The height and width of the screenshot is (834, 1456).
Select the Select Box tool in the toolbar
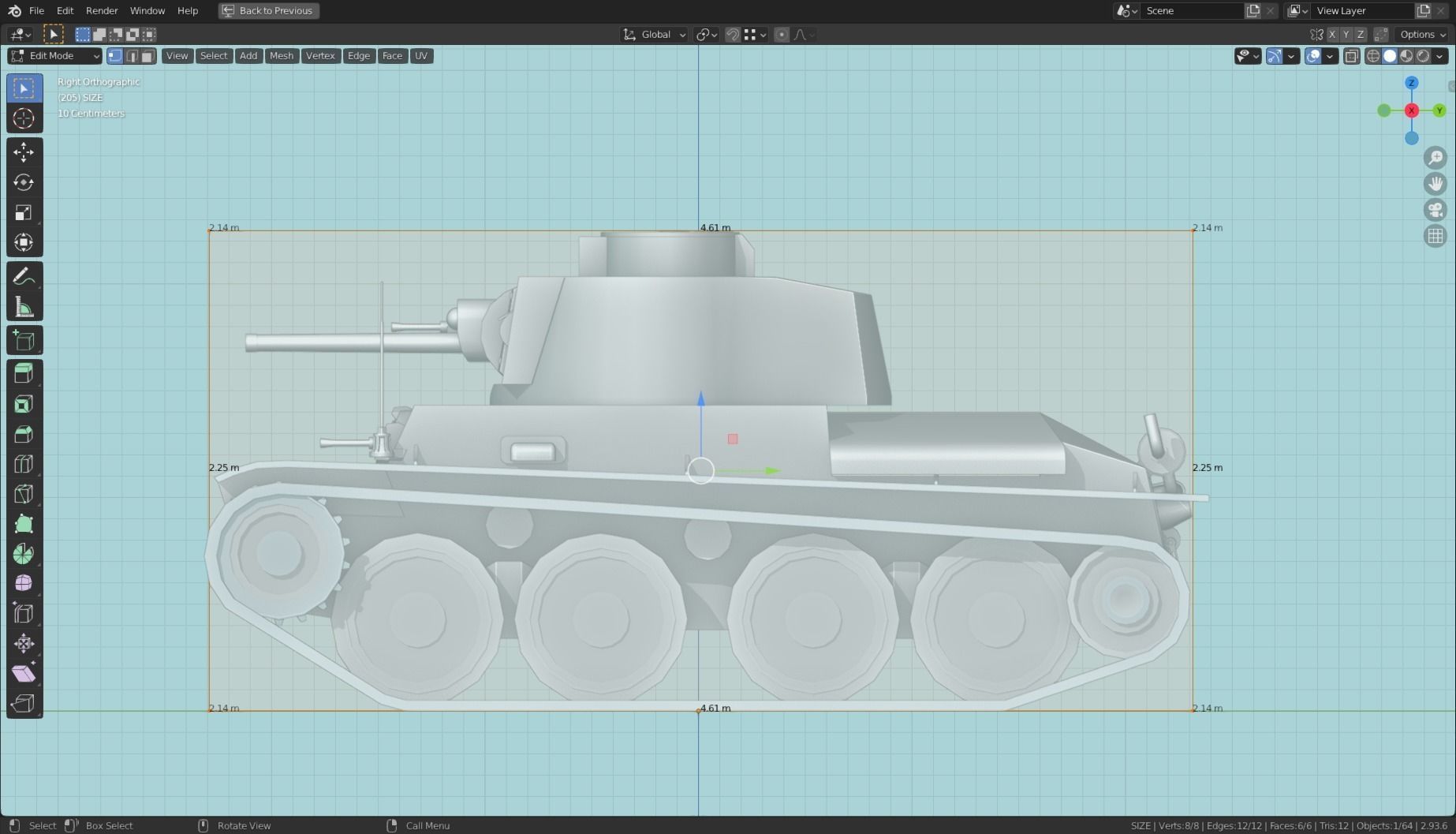click(24, 88)
